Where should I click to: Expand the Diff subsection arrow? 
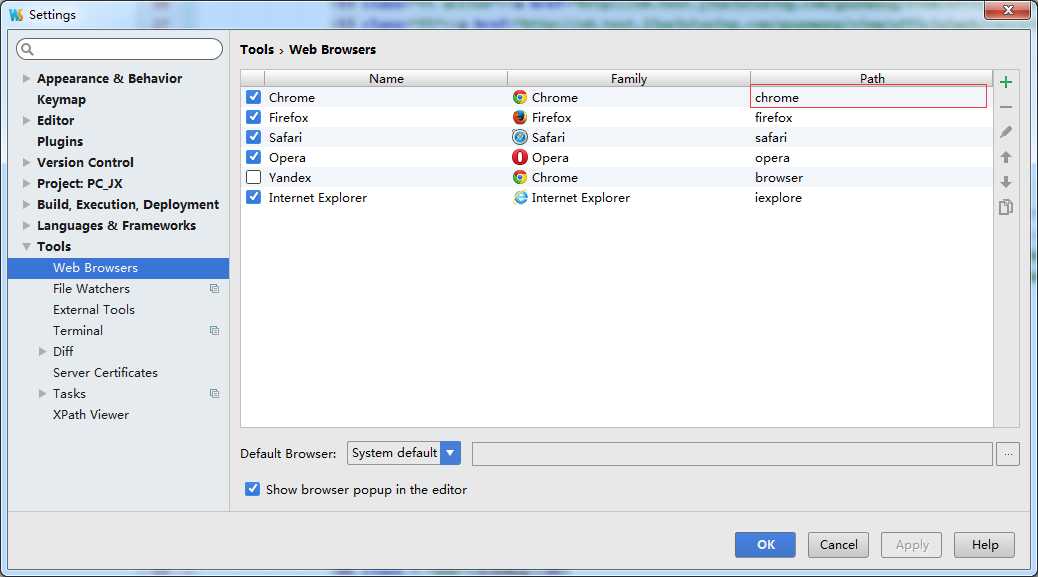click(x=42, y=351)
